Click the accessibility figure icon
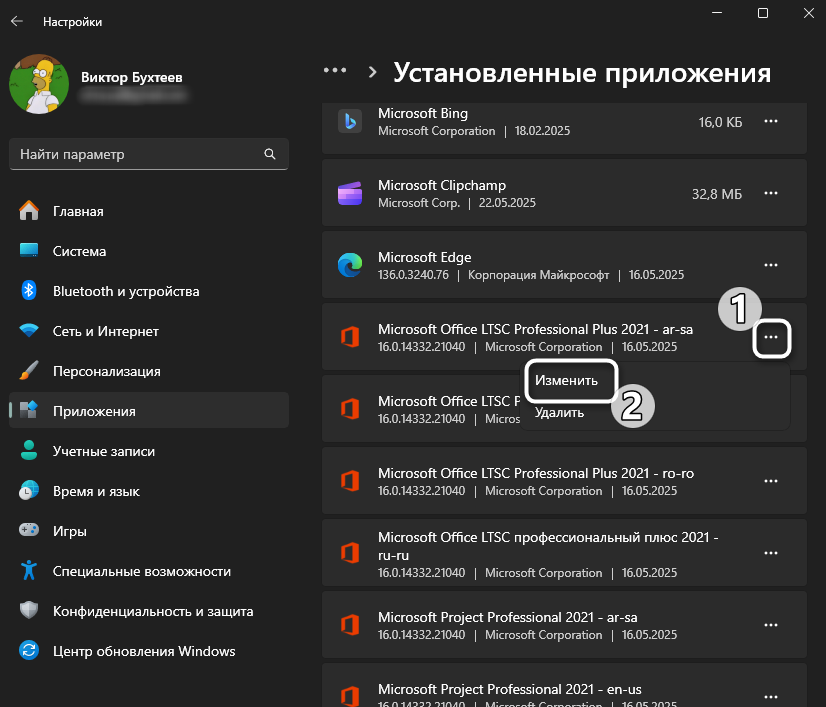826x707 pixels. [29, 570]
